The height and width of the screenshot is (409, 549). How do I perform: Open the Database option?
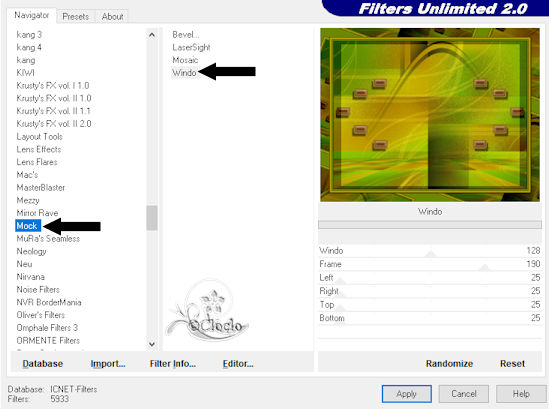click(x=43, y=363)
